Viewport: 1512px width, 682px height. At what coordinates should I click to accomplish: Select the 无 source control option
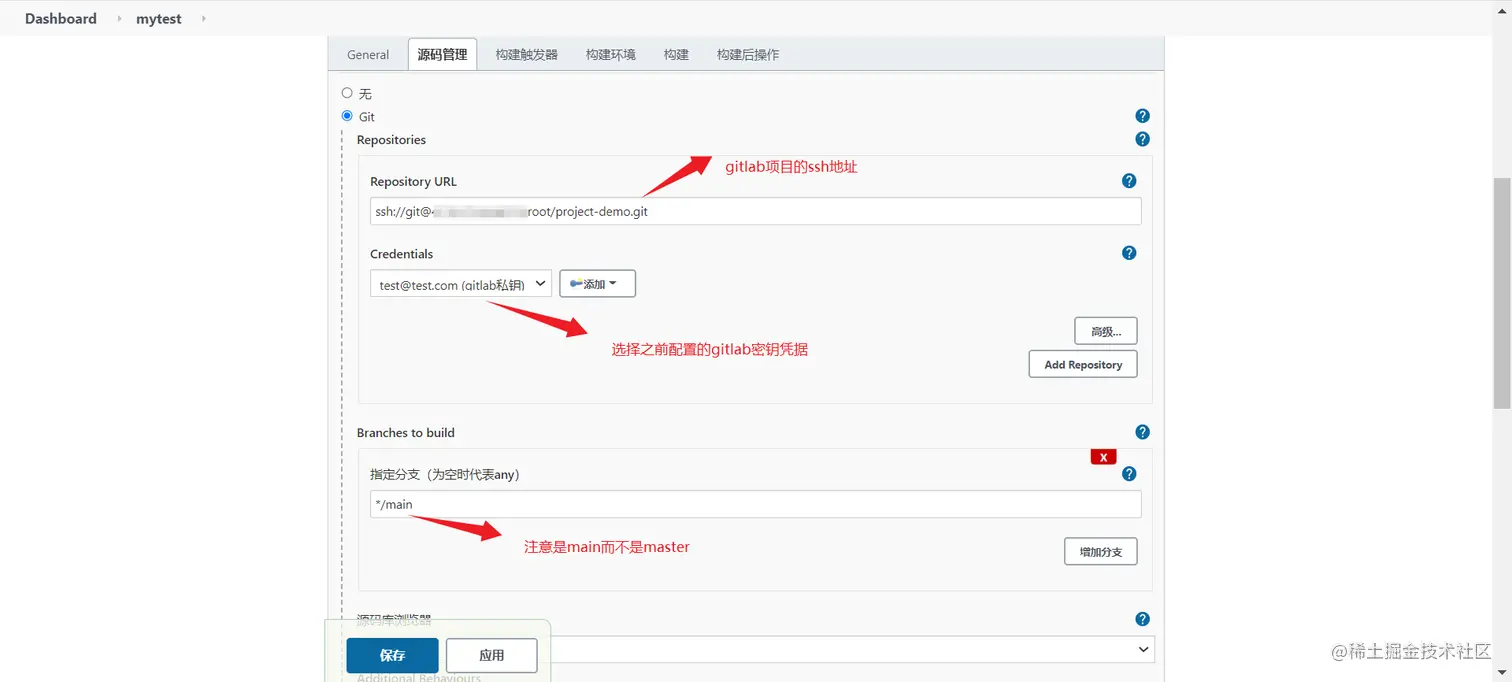point(346,93)
